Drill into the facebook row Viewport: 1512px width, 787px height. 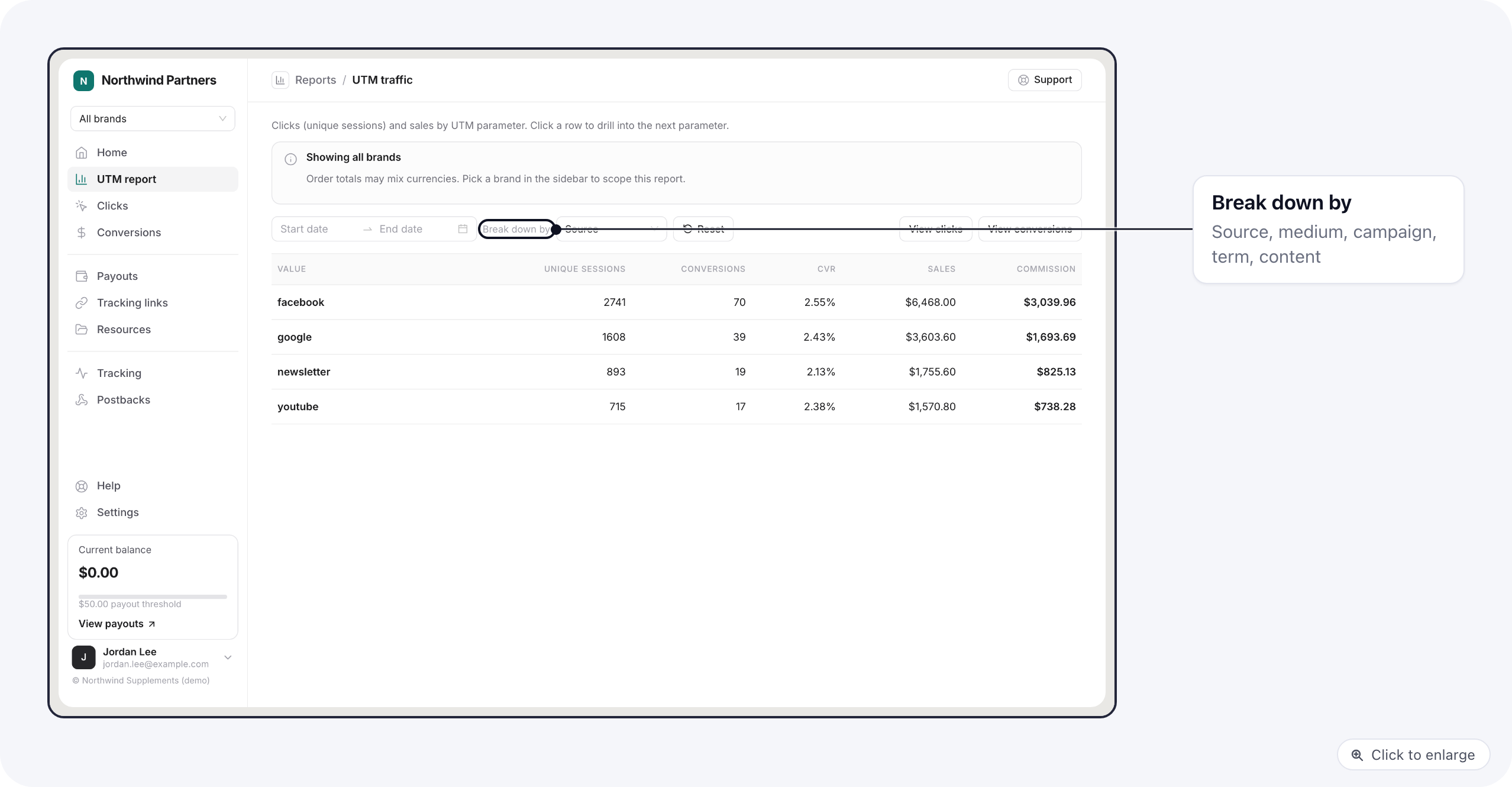coord(676,302)
